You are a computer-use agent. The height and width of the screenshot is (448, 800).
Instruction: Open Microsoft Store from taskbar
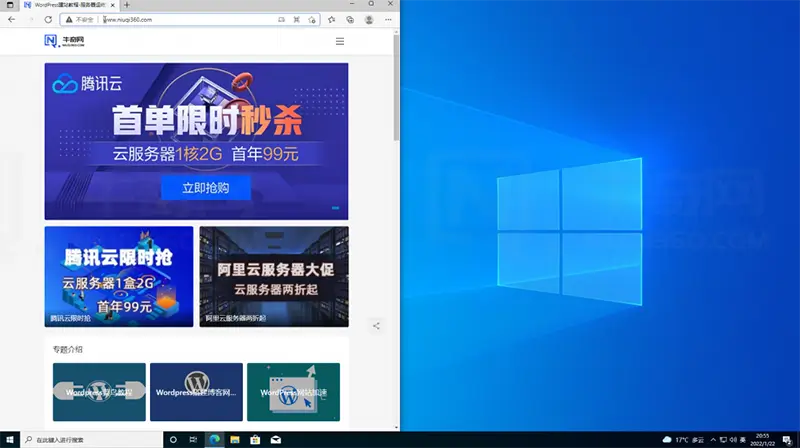pos(255,439)
